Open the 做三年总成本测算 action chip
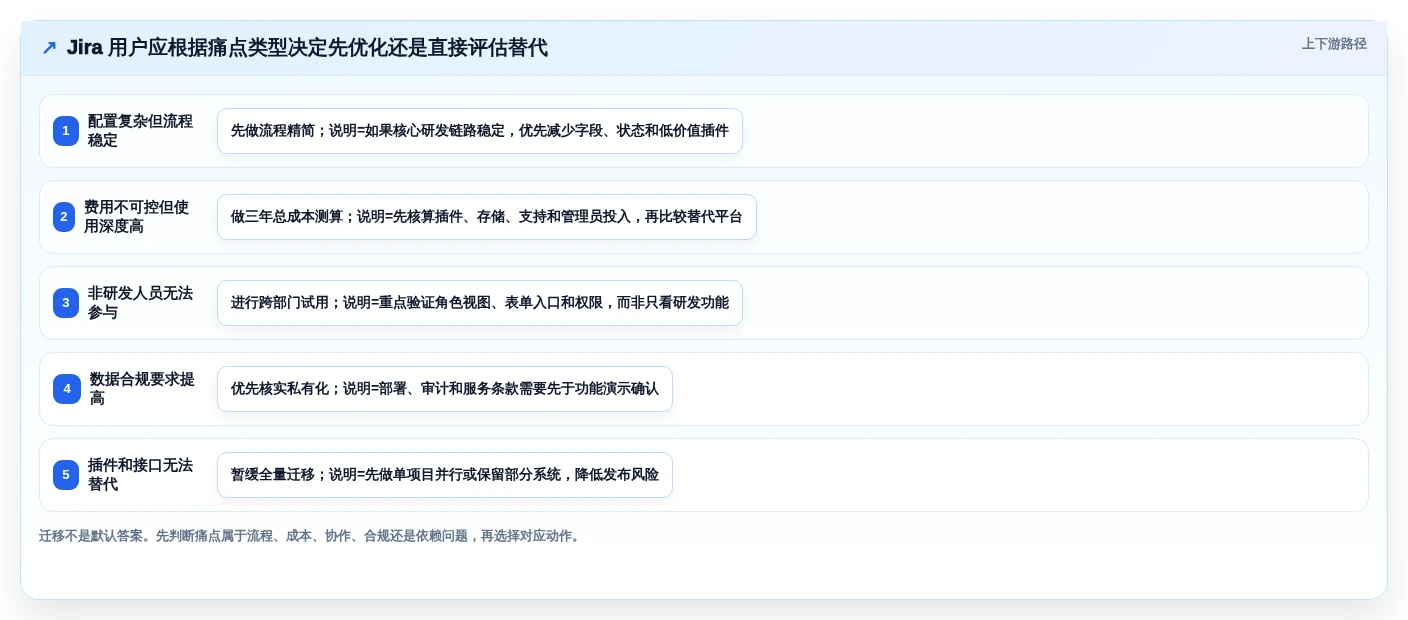 point(487,217)
